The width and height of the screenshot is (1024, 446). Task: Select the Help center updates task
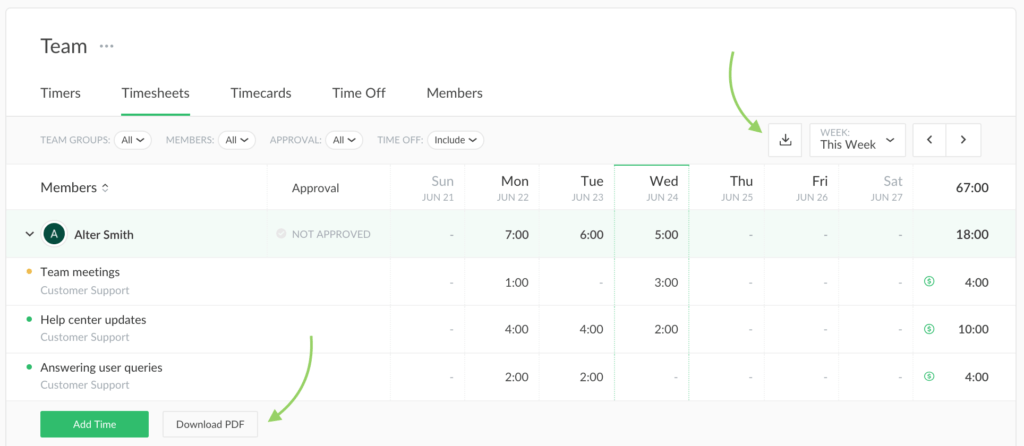pos(93,320)
